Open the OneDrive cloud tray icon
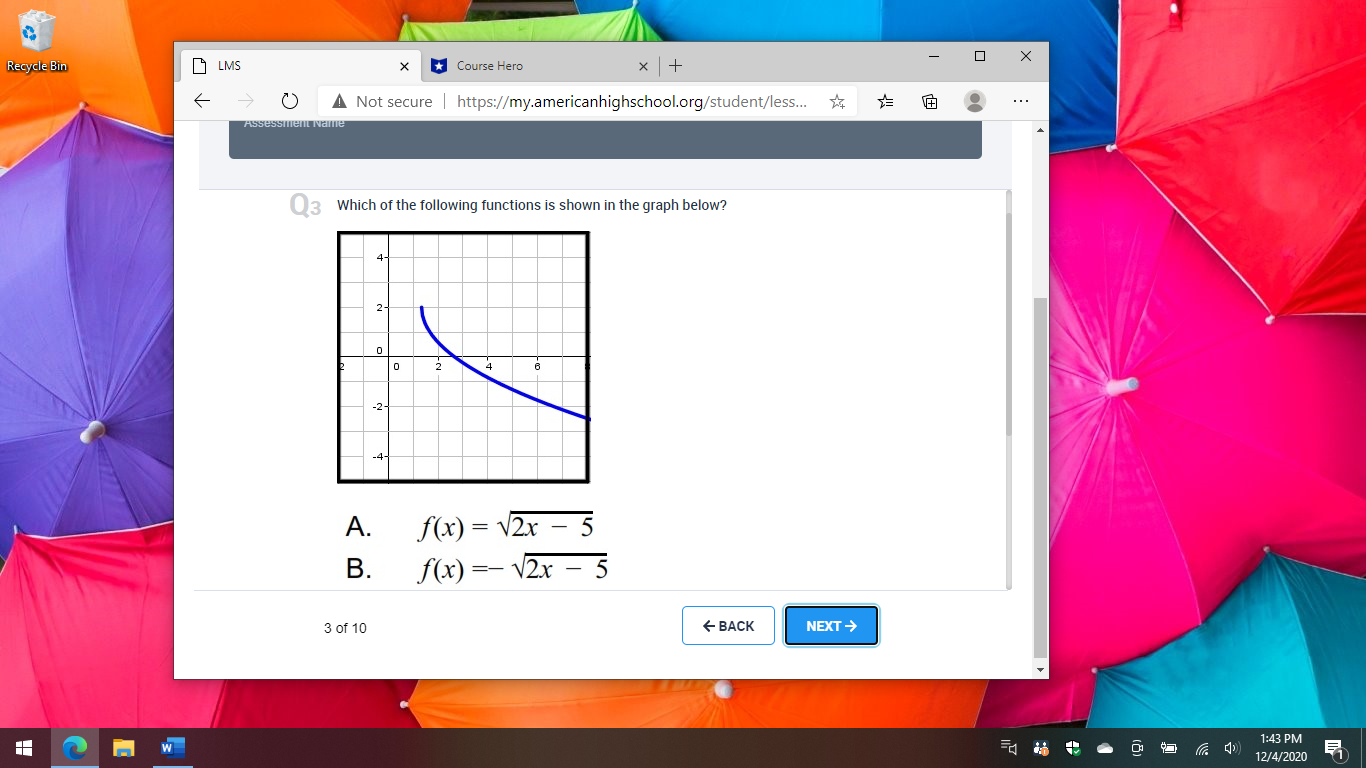Screen dimensions: 1366x768 click(x=1105, y=747)
